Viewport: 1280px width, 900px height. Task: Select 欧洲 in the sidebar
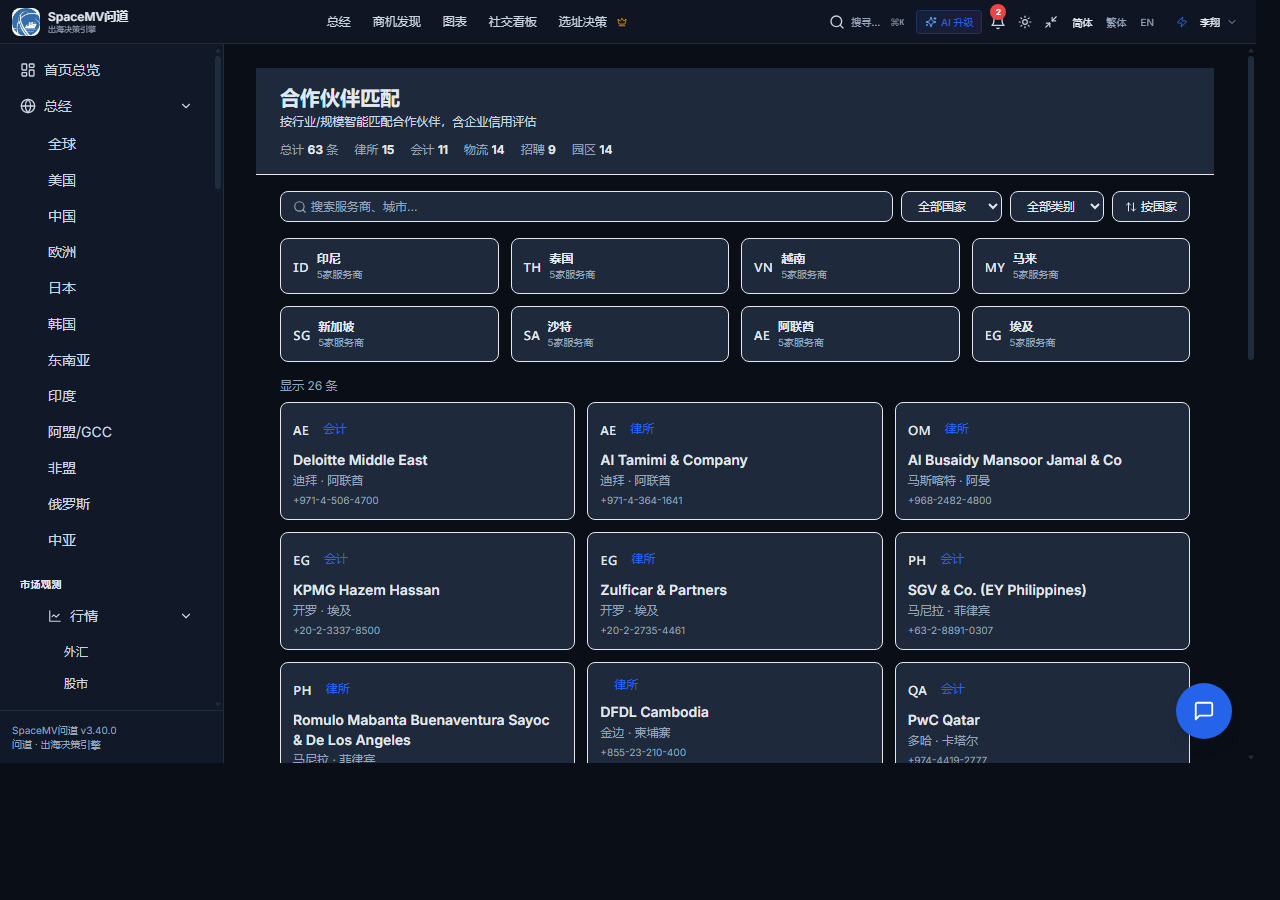pyautogui.click(x=62, y=252)
